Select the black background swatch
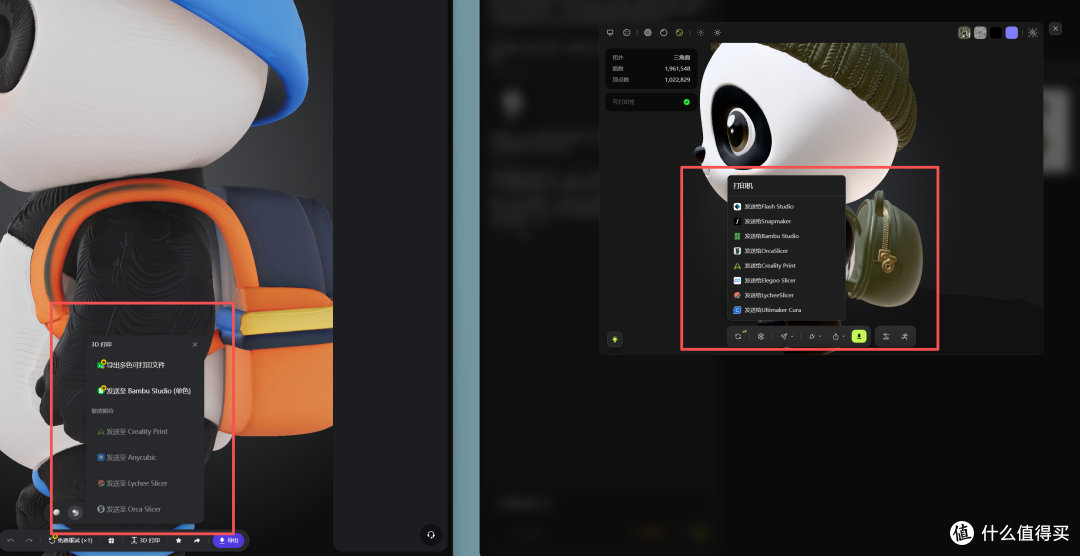The height and width of the screenshot is (556, 1080). [x=996, y=32]
